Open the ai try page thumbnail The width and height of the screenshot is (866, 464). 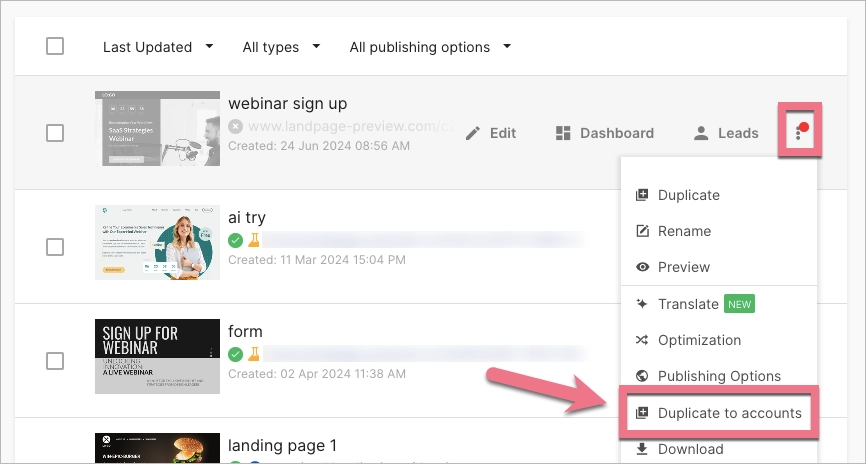coord(157,243)
